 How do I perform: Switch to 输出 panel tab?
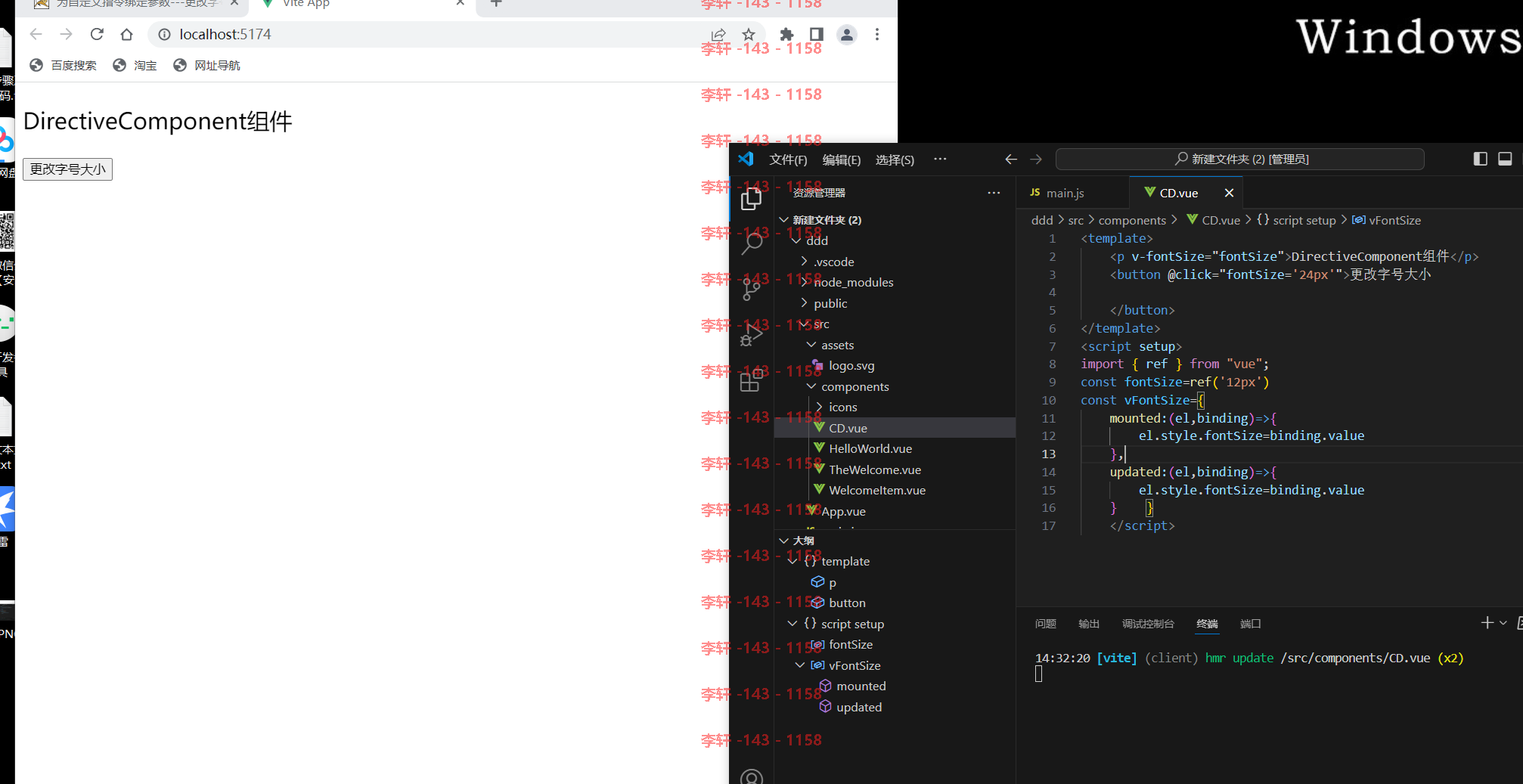pos(1089,624)
